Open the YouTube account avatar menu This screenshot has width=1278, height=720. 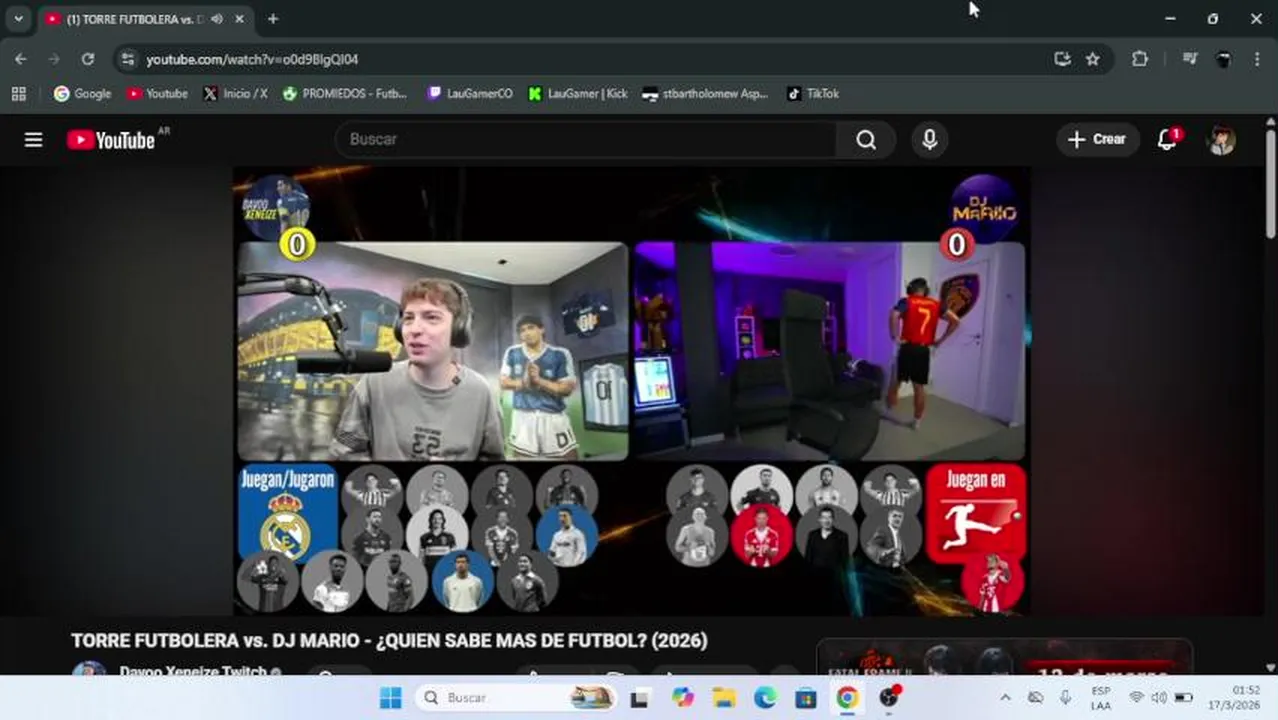tap(1221, 140)
